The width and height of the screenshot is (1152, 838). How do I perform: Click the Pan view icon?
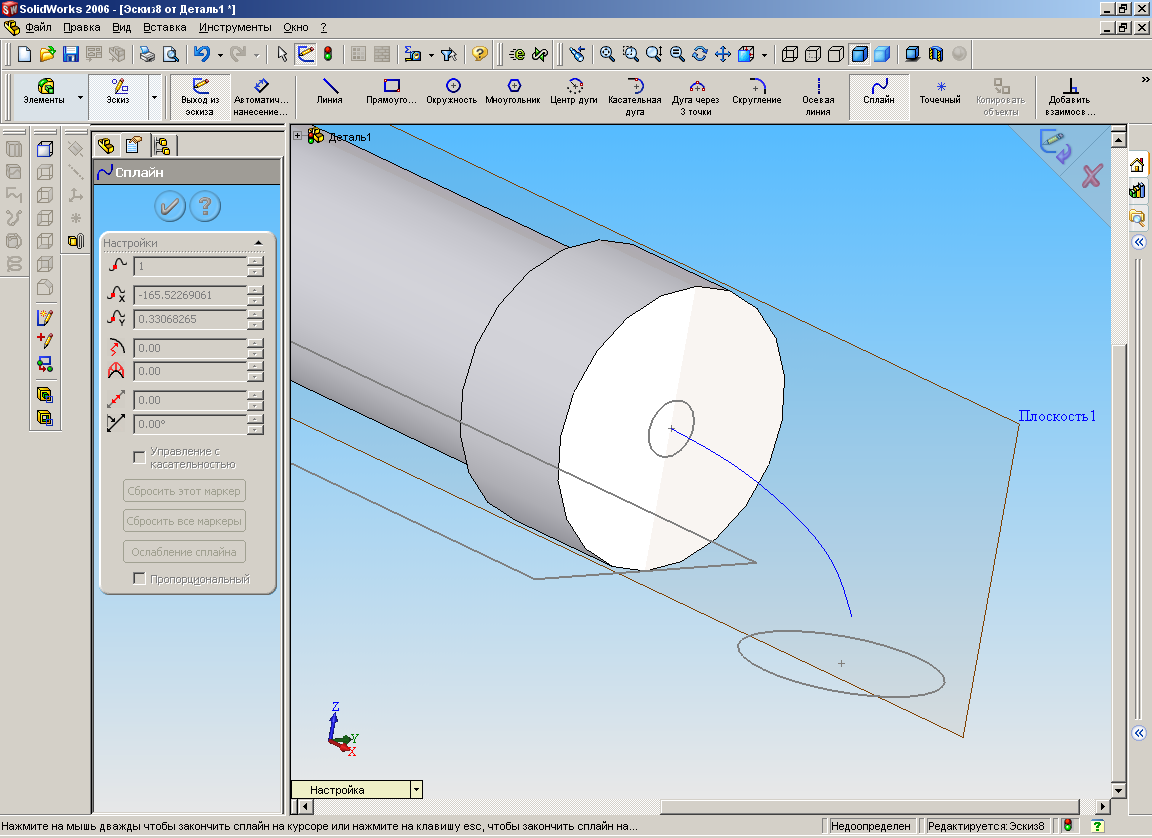[x=723, y=54]
